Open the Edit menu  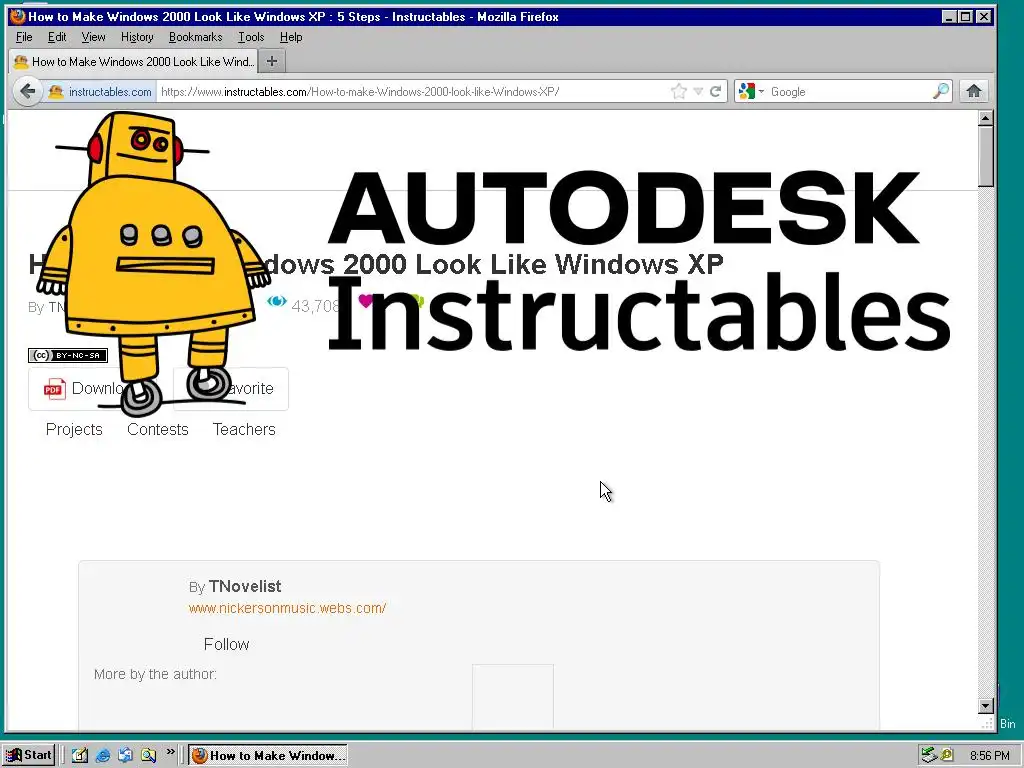(x=57, y=37)
